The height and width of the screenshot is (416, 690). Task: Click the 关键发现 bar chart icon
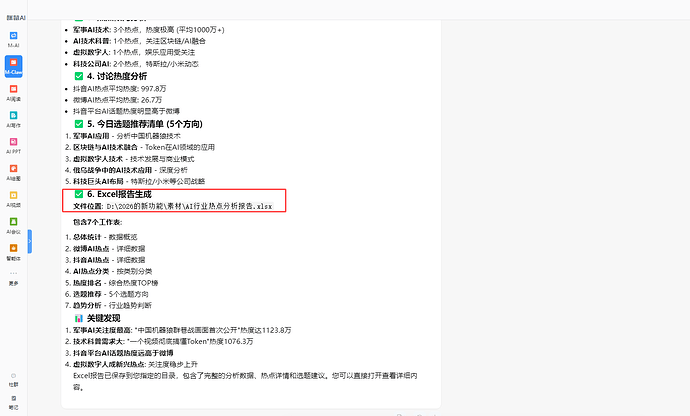79,318
